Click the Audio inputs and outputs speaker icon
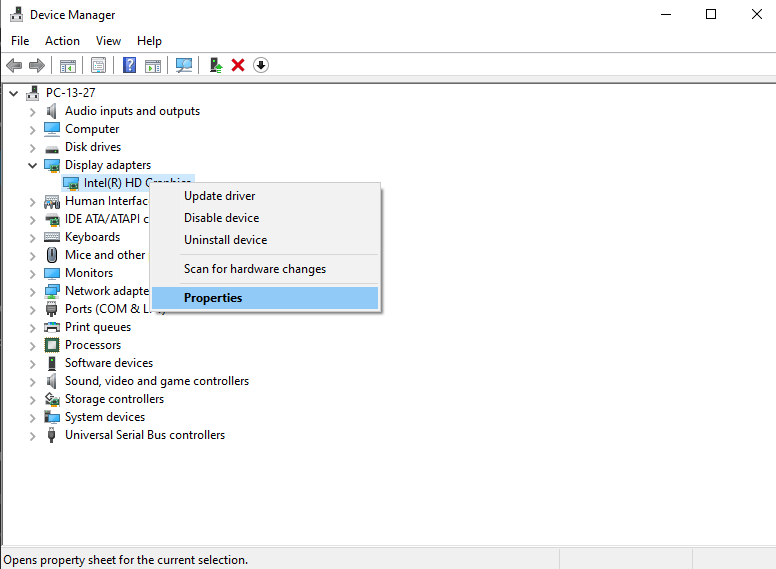 pyautogui.click(x=51, y=111)
